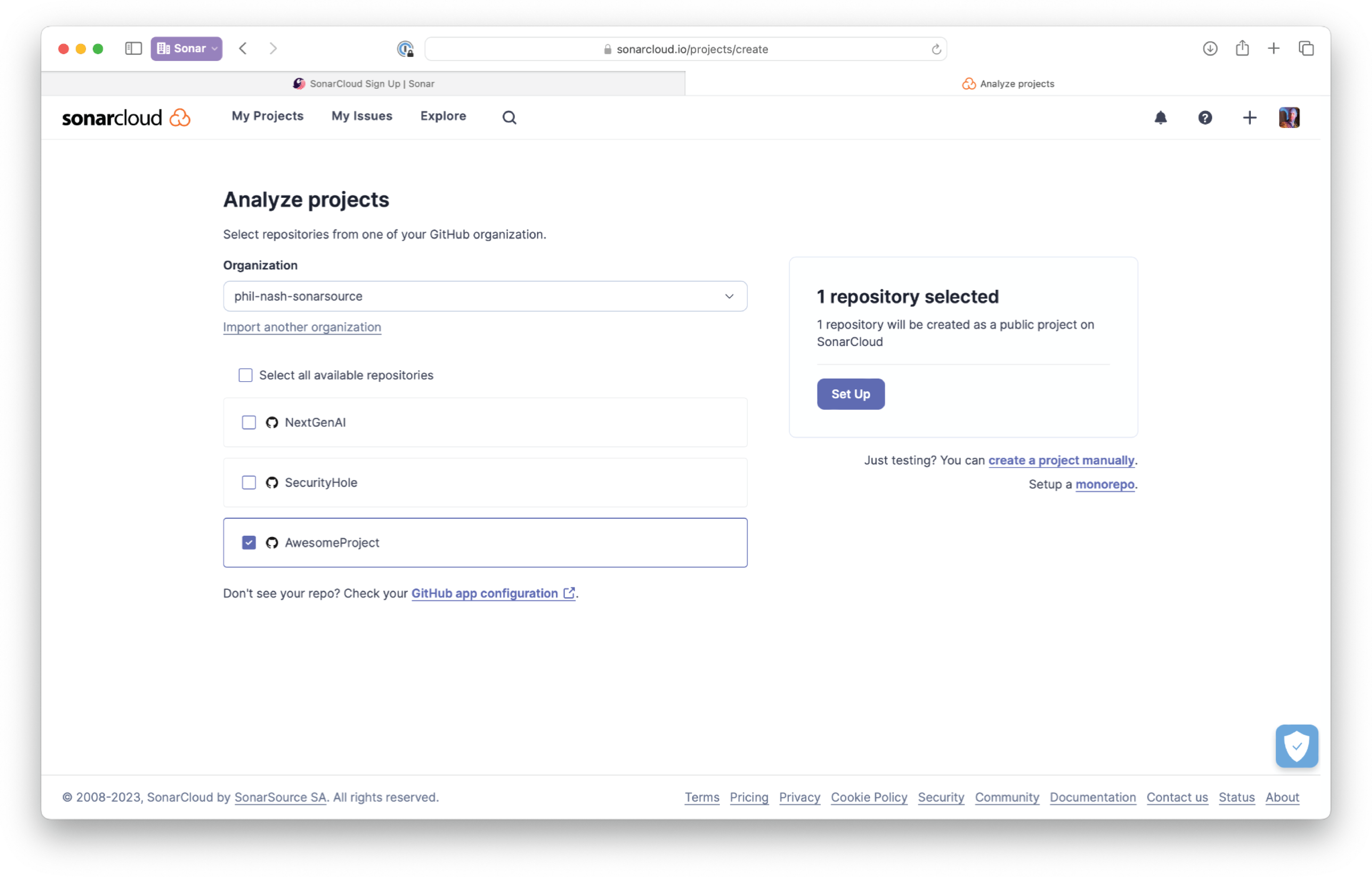
Task: Open the create a project manually link
Action: tap(1061, 460)
